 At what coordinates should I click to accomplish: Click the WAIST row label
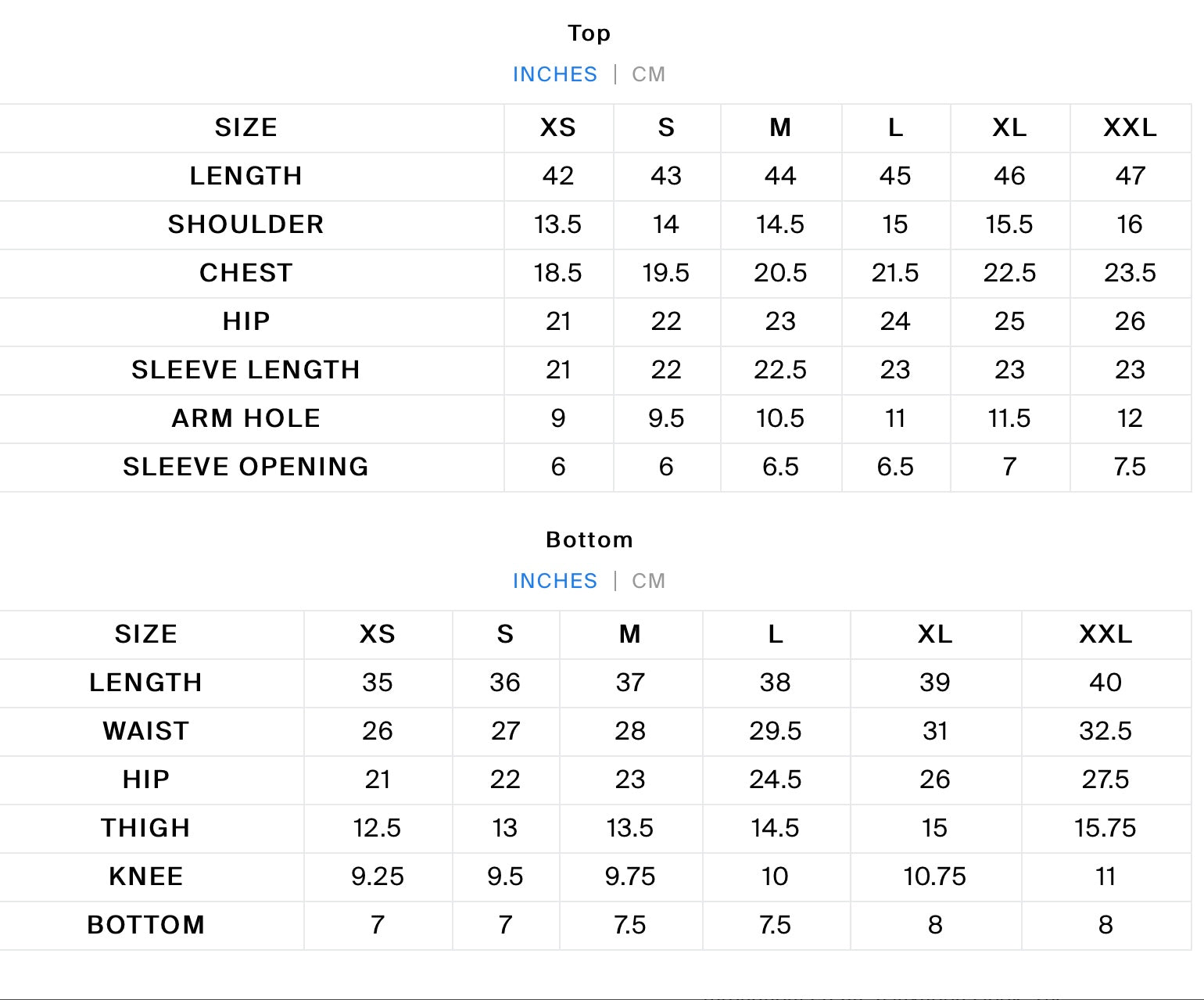pyautogui.click(x=146, y=731)
